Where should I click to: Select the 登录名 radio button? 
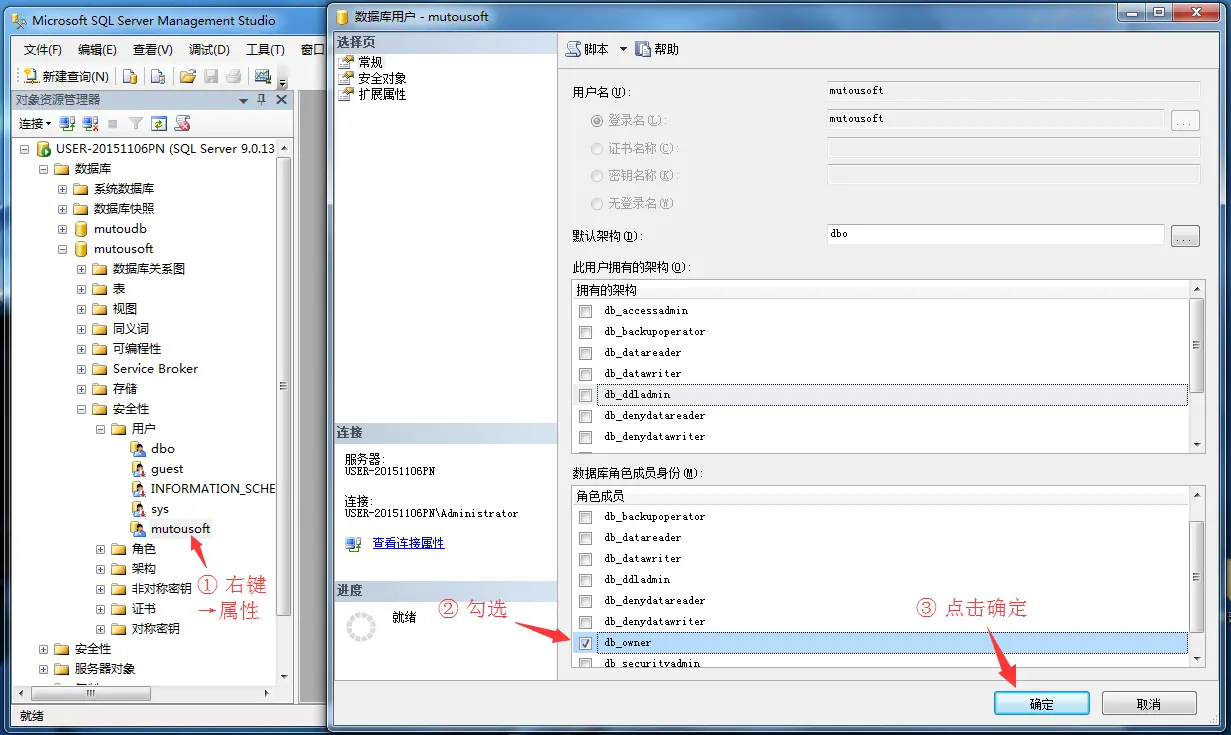point(597,120)
